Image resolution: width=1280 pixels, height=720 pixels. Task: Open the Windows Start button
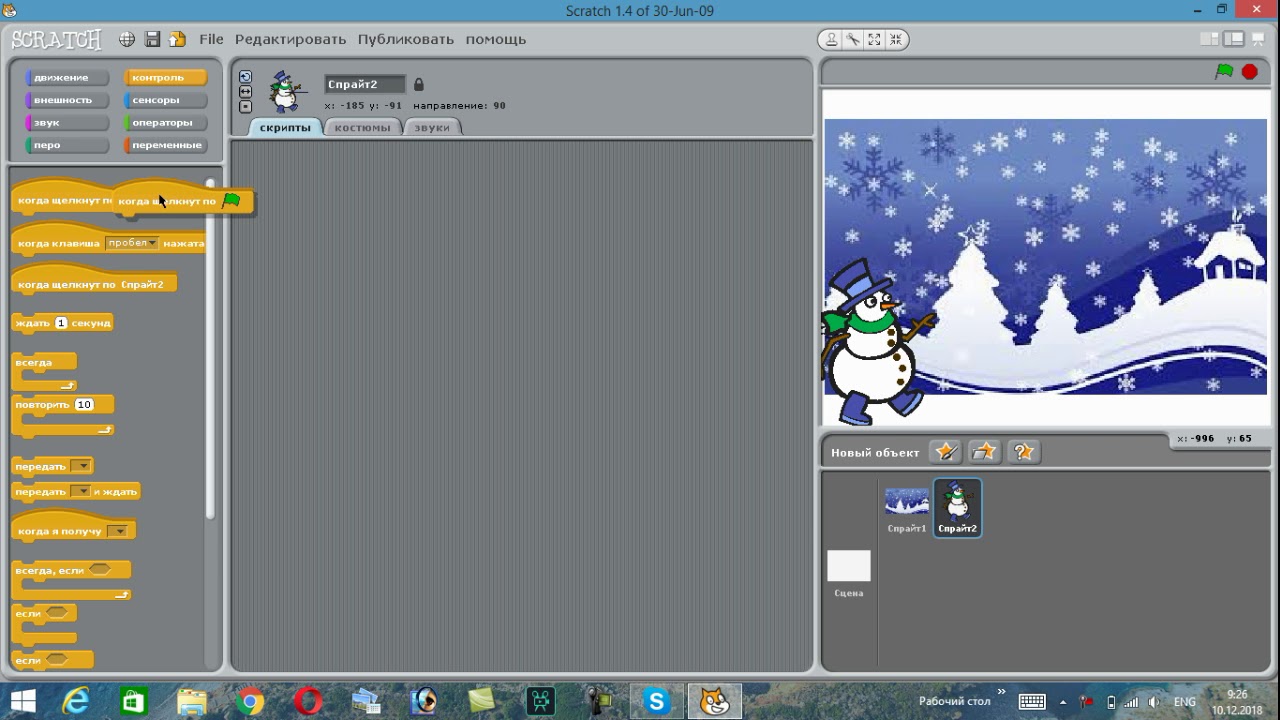[22, 701]
